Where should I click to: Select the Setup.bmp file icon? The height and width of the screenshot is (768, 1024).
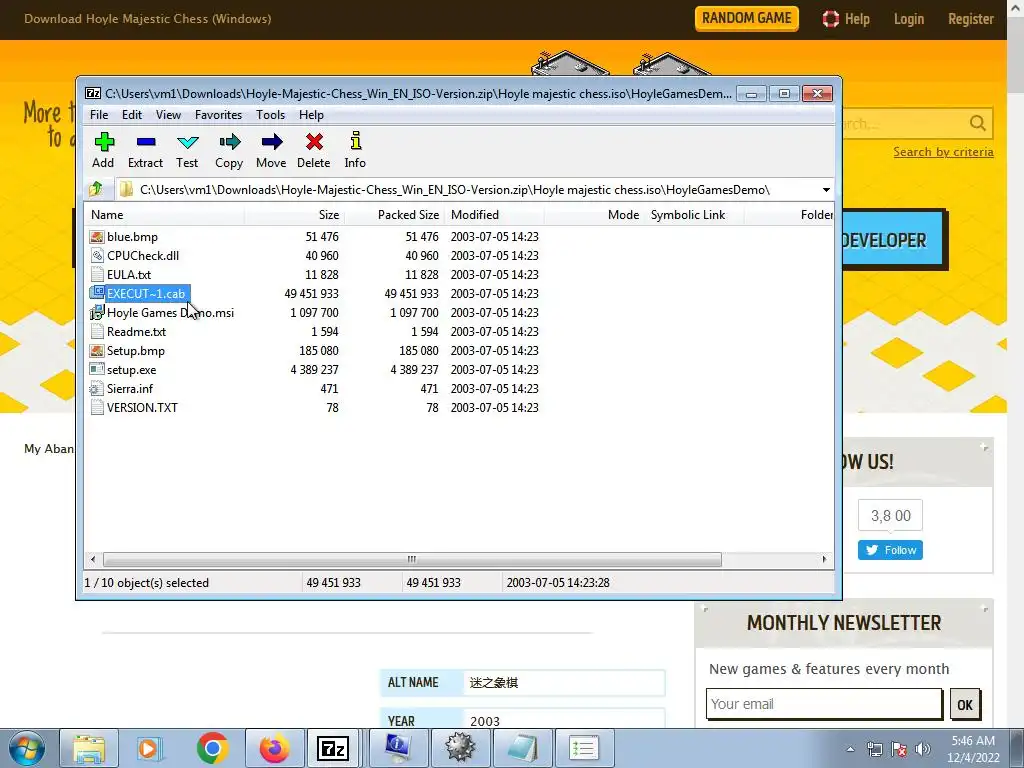97,350
